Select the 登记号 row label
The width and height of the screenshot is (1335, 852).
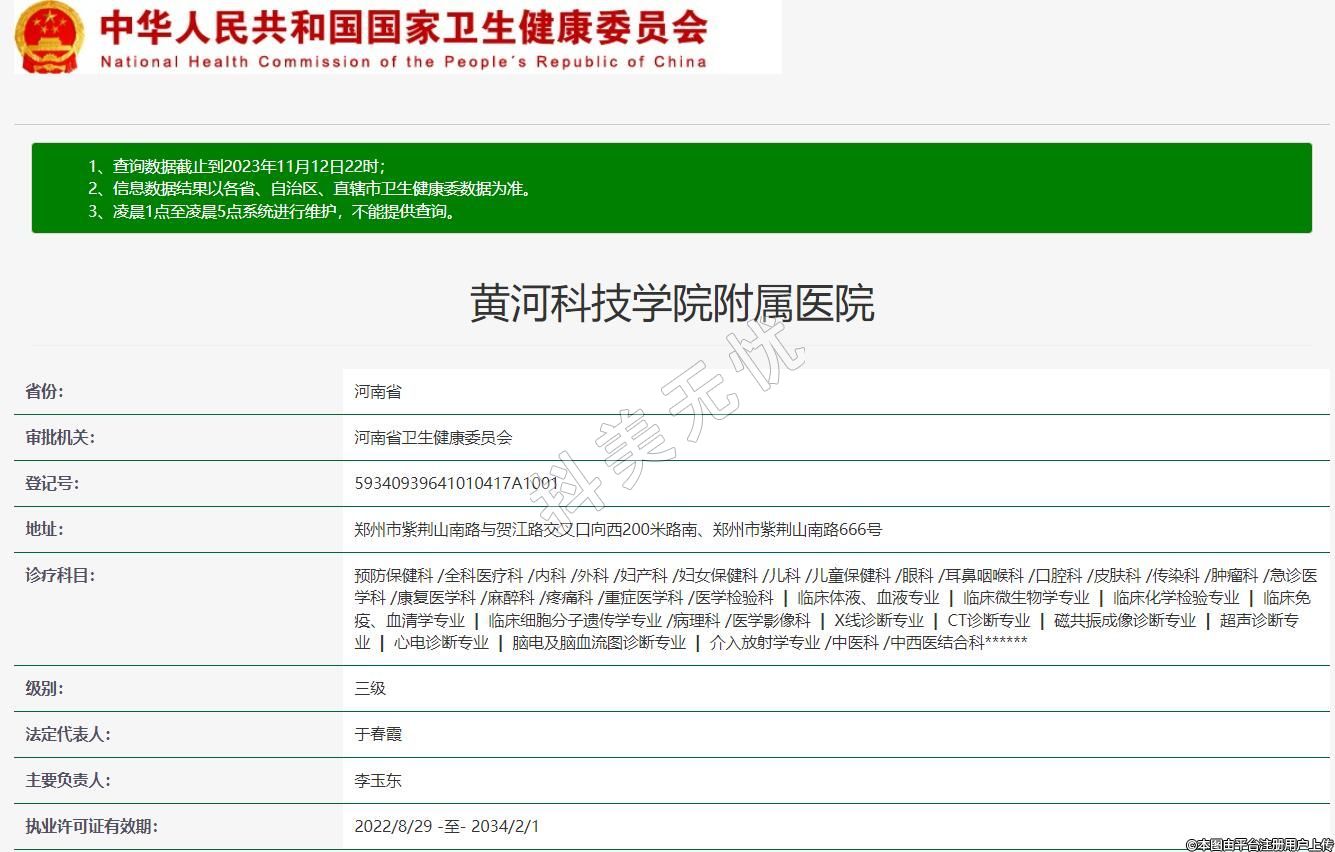(x=52, y=483)
